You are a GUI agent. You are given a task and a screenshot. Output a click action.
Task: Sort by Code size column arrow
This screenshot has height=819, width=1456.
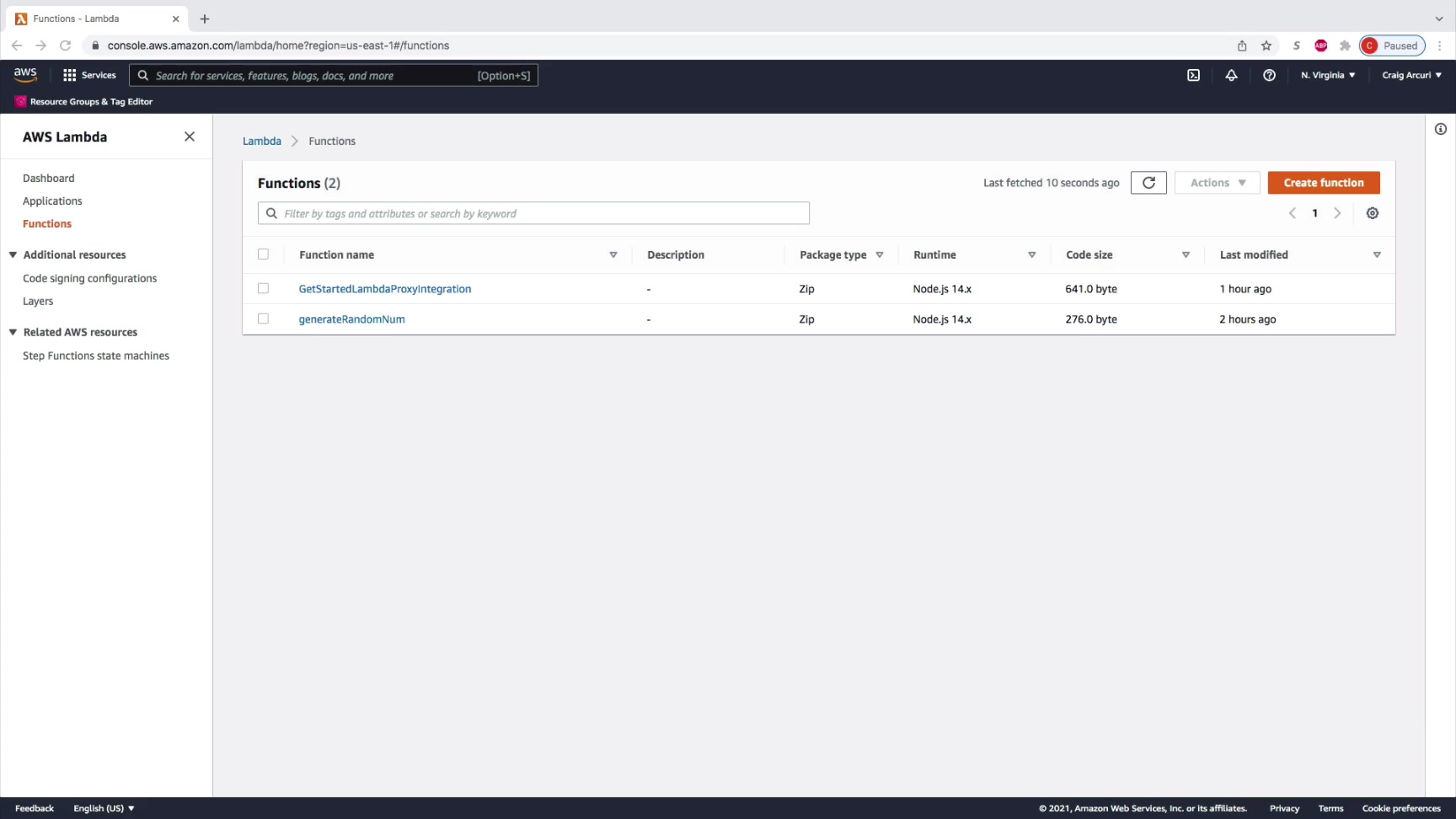1186,254
